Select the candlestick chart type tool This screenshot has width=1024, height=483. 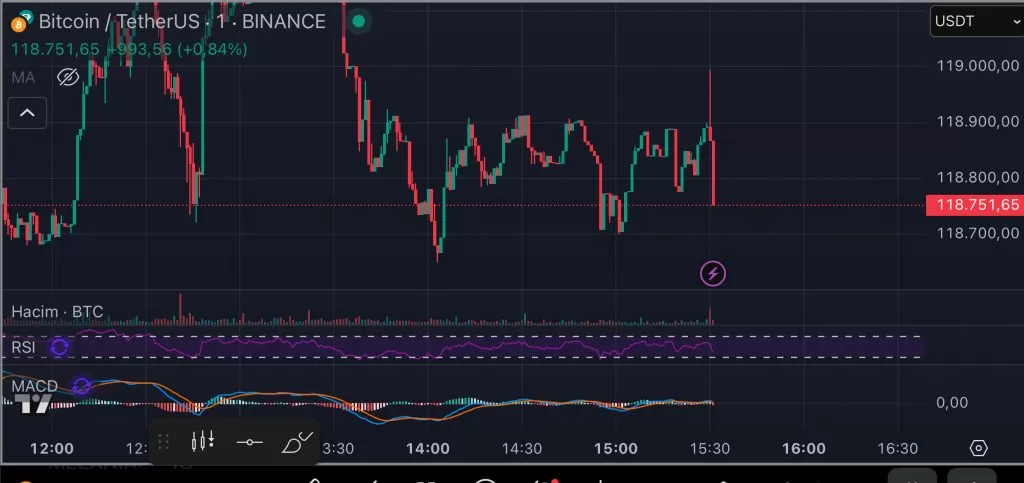pyautogui.click(x=203, y=441)
